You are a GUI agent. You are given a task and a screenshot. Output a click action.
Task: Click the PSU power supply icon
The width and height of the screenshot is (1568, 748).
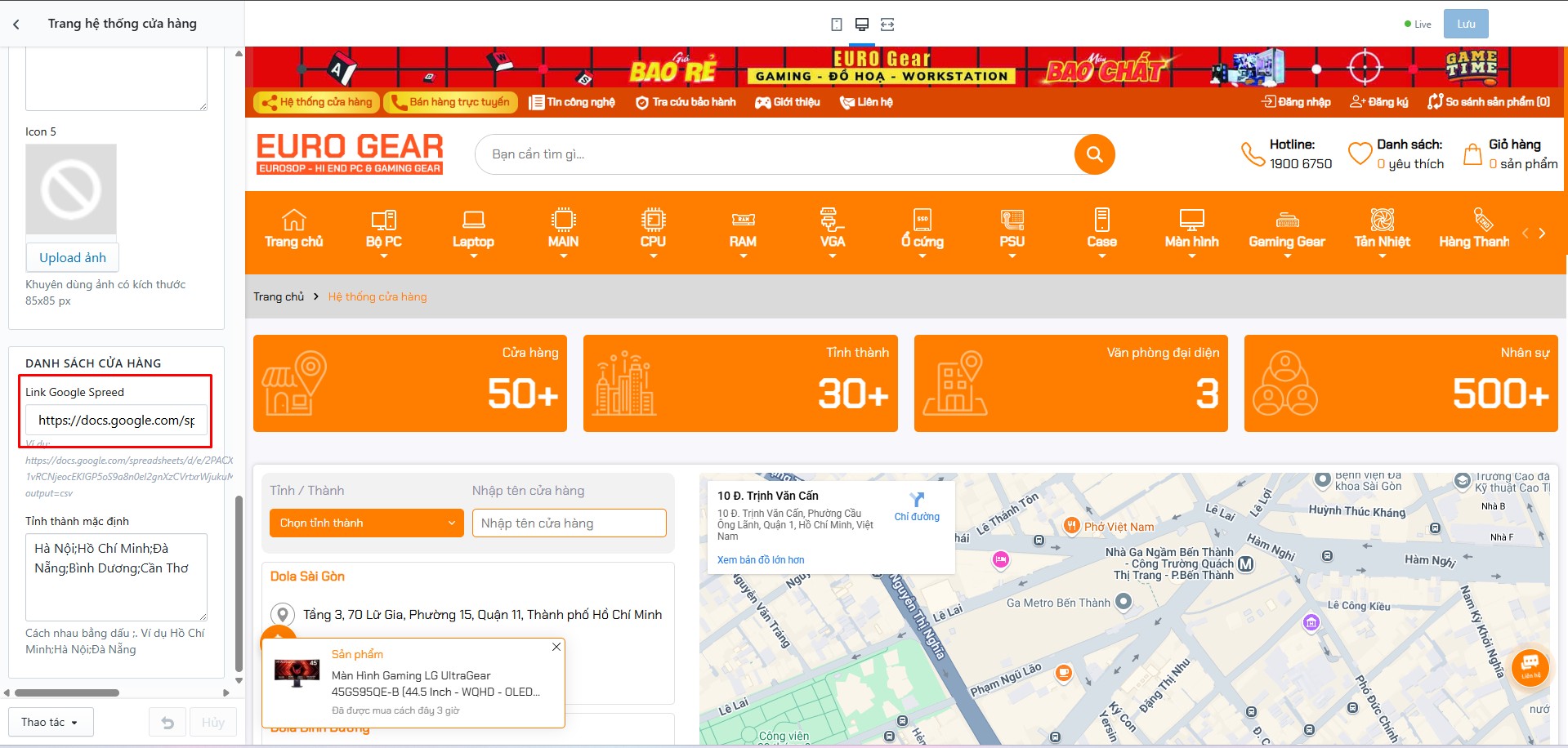[x=1012, y=220]
